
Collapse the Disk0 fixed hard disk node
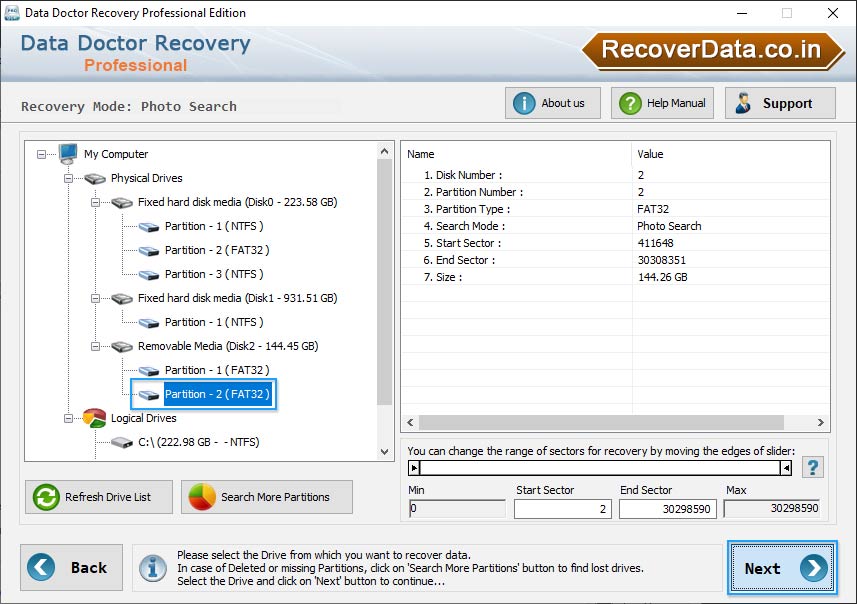click(95, 202)
